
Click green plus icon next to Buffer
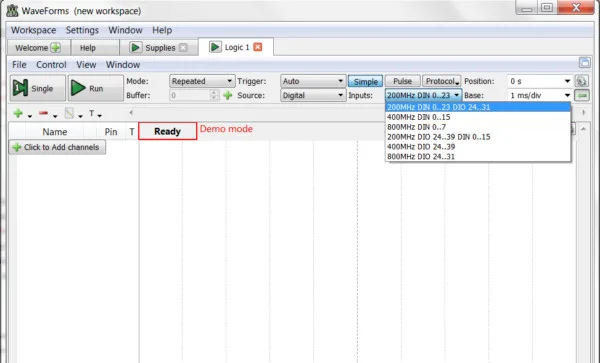(x=228, y=95)
